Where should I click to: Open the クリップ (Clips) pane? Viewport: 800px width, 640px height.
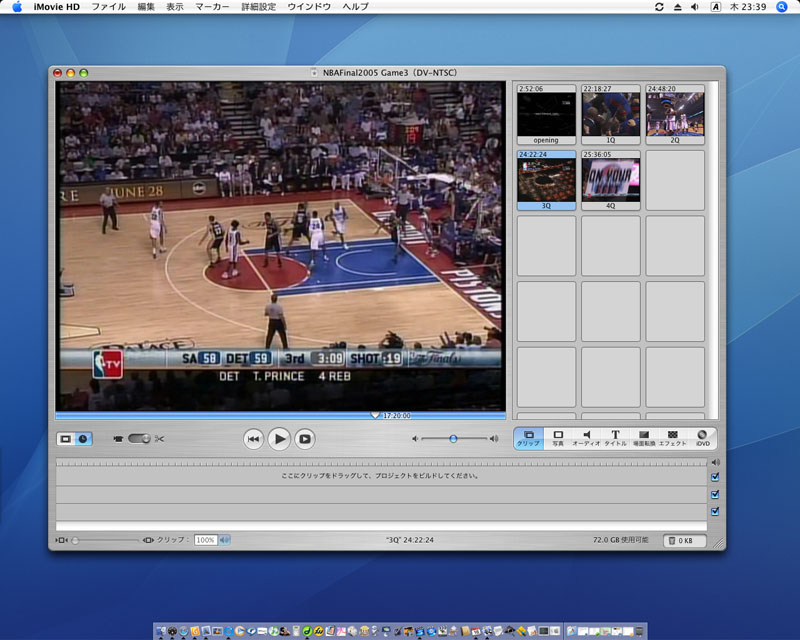pos(529,438)
